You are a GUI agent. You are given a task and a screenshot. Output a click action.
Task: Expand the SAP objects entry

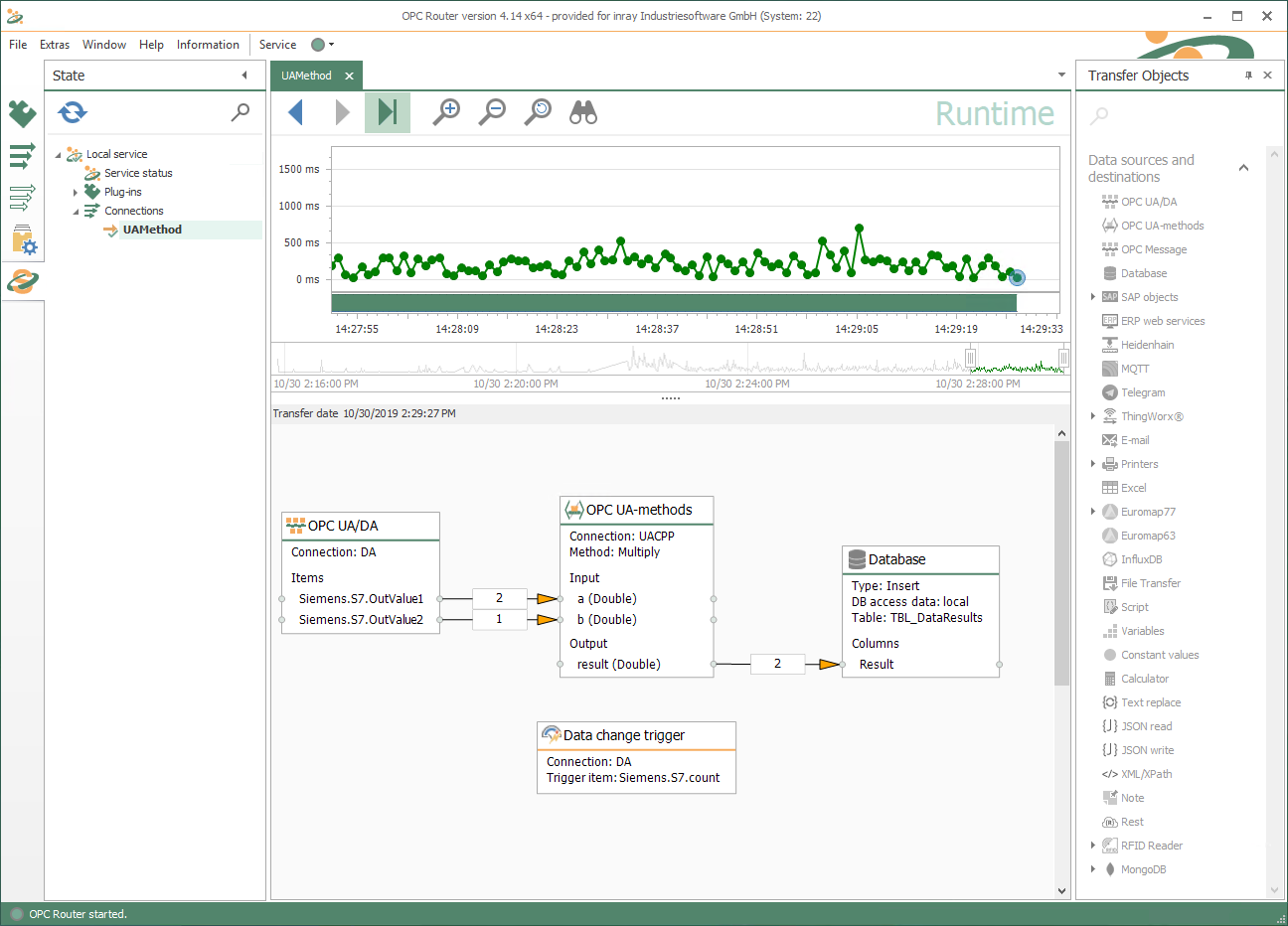point(1093,296)
